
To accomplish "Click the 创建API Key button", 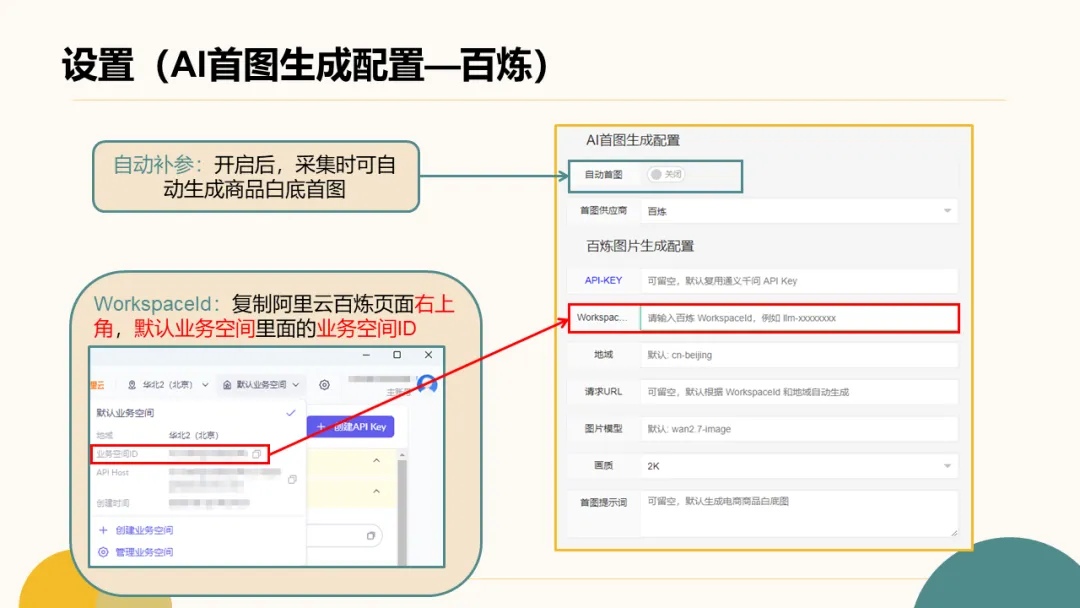I will [351, 427].
